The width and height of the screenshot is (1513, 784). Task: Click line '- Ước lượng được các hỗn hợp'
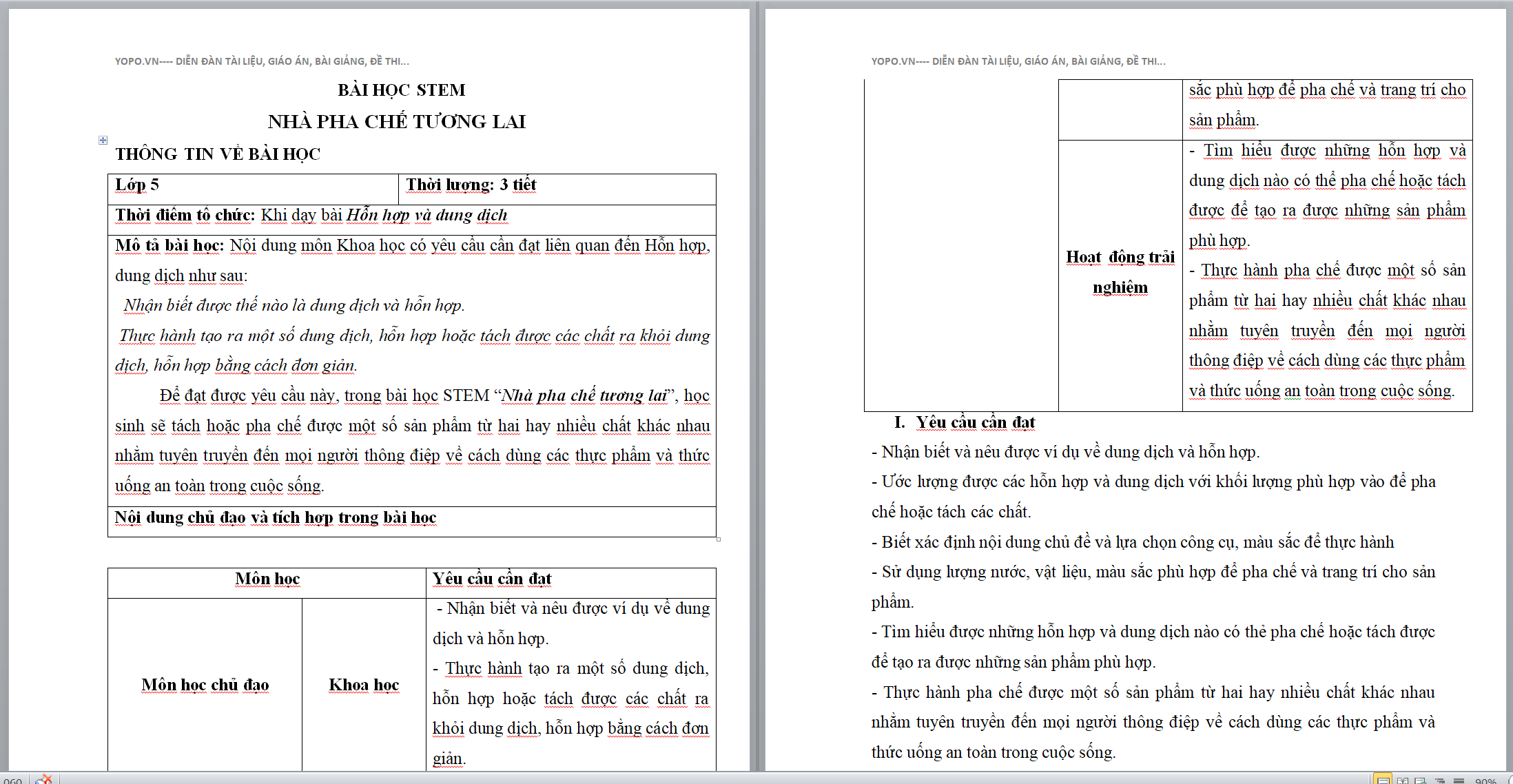(x=1153, y=482)
